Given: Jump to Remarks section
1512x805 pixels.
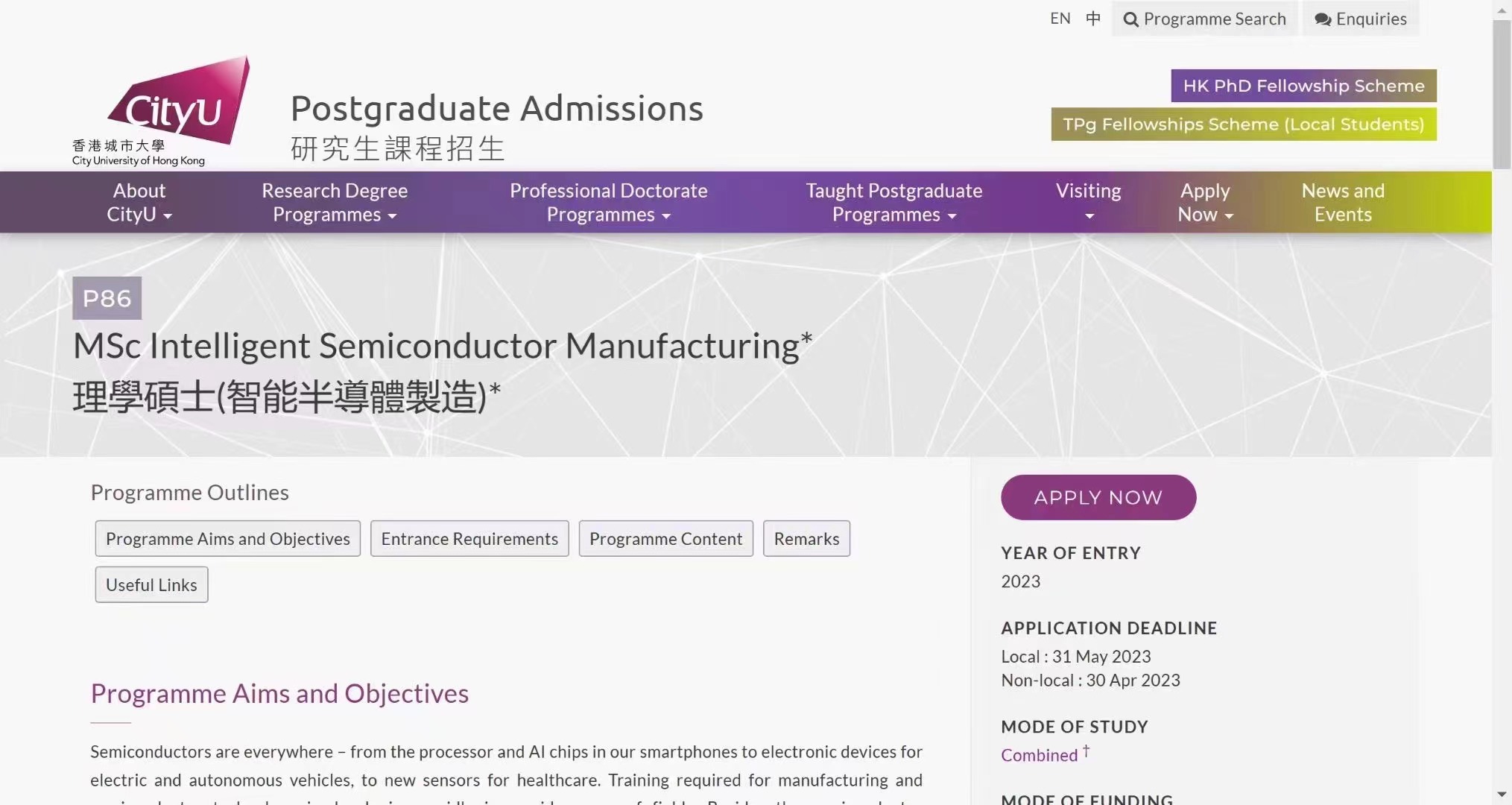Looking at the screenshot, I should pos(806,538).
